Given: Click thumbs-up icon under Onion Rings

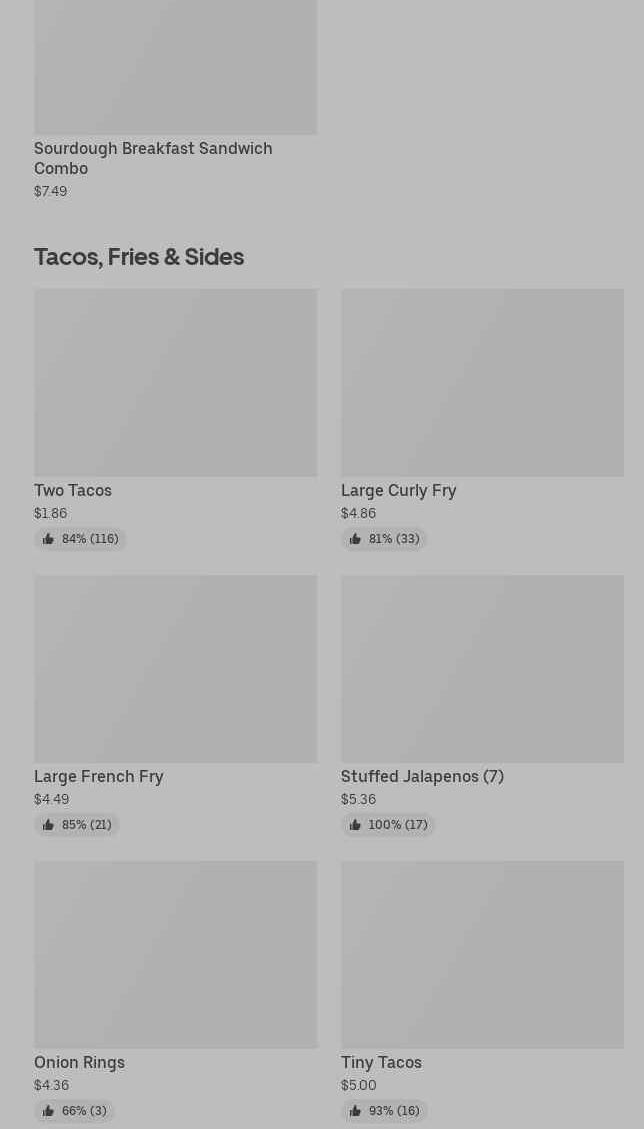Looking at the screenshot, I should click(x=48, y=1111).
